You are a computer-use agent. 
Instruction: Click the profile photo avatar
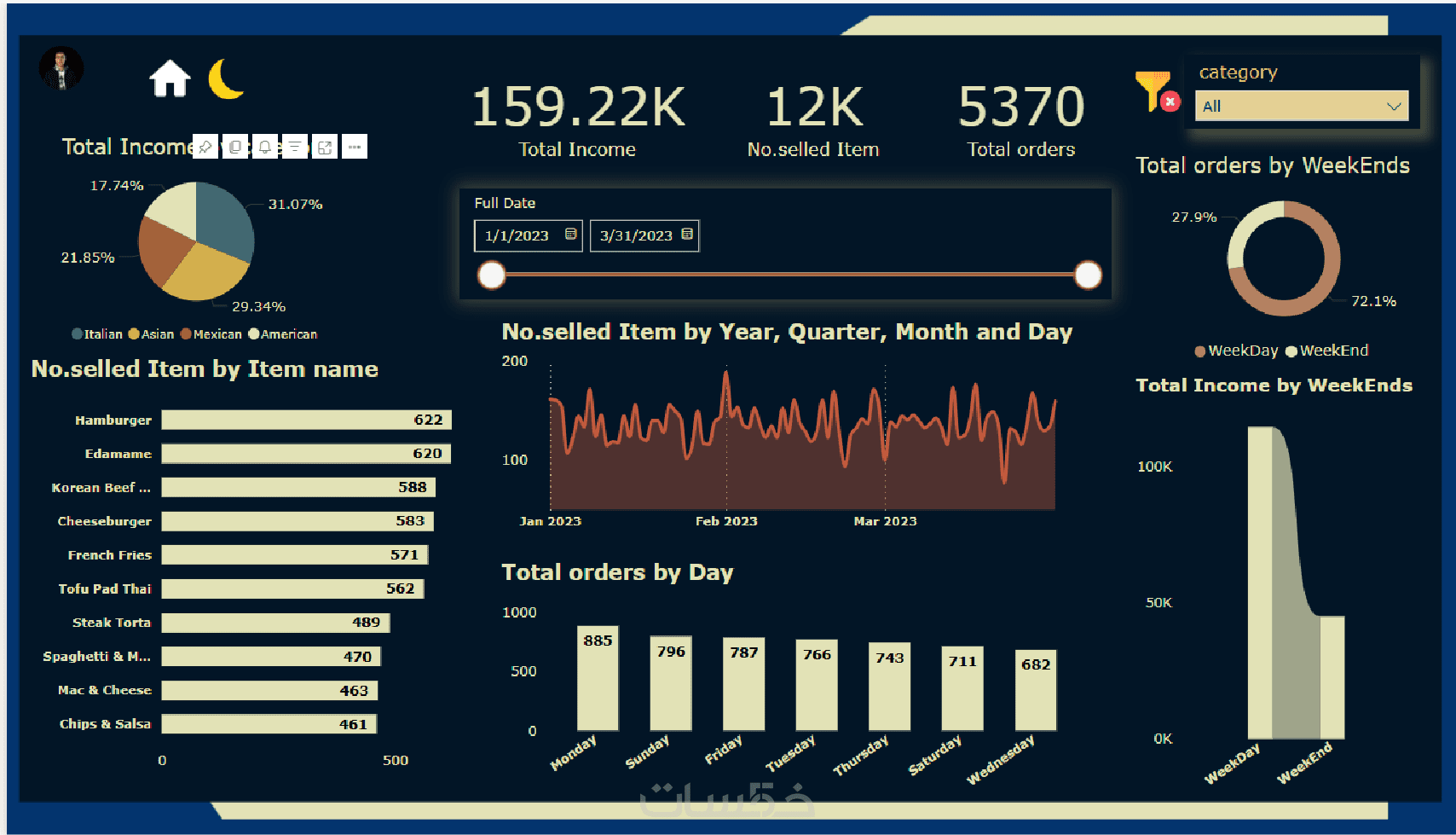[61, 68]
